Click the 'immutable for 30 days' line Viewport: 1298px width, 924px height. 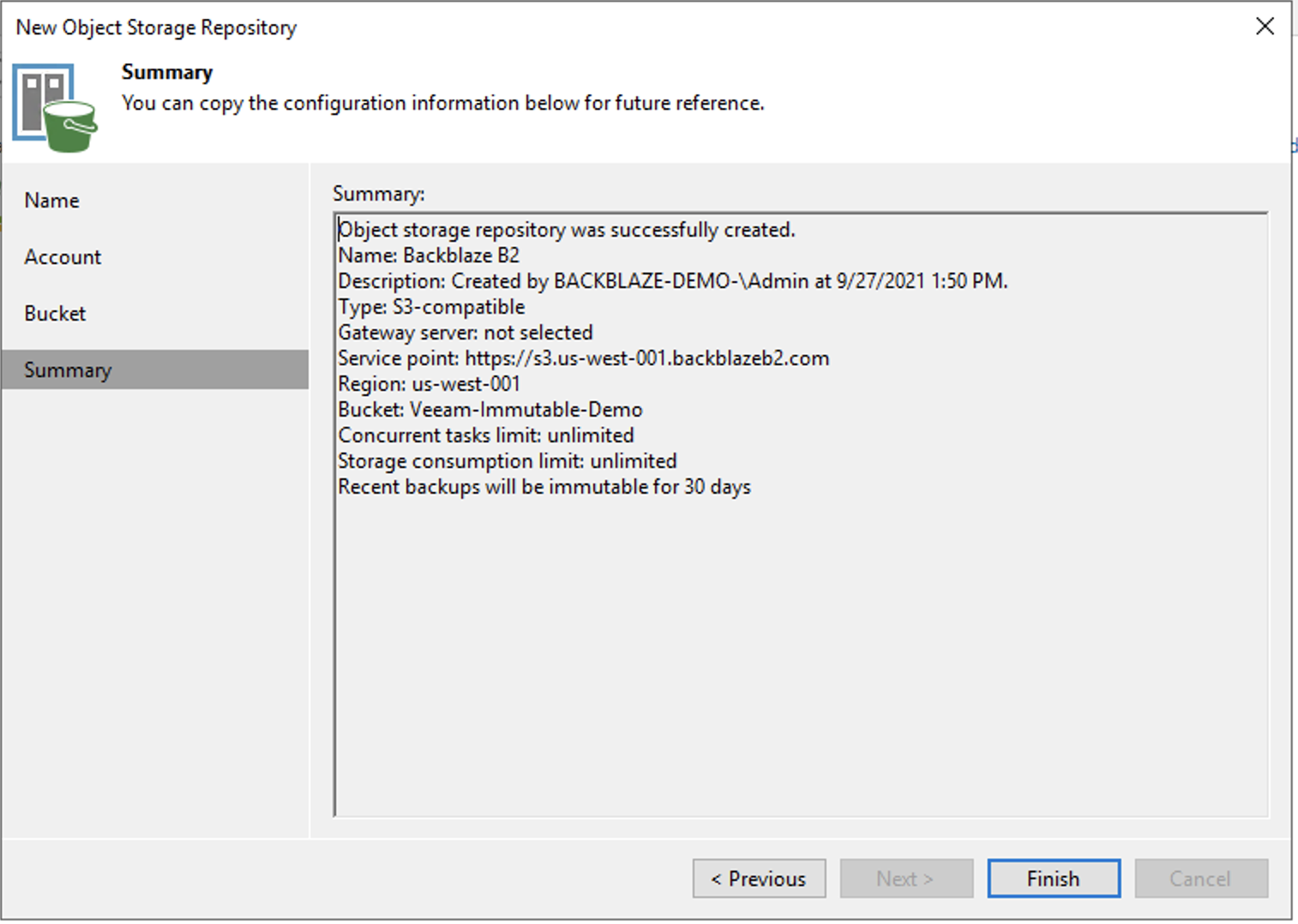(x=544, y=487)
